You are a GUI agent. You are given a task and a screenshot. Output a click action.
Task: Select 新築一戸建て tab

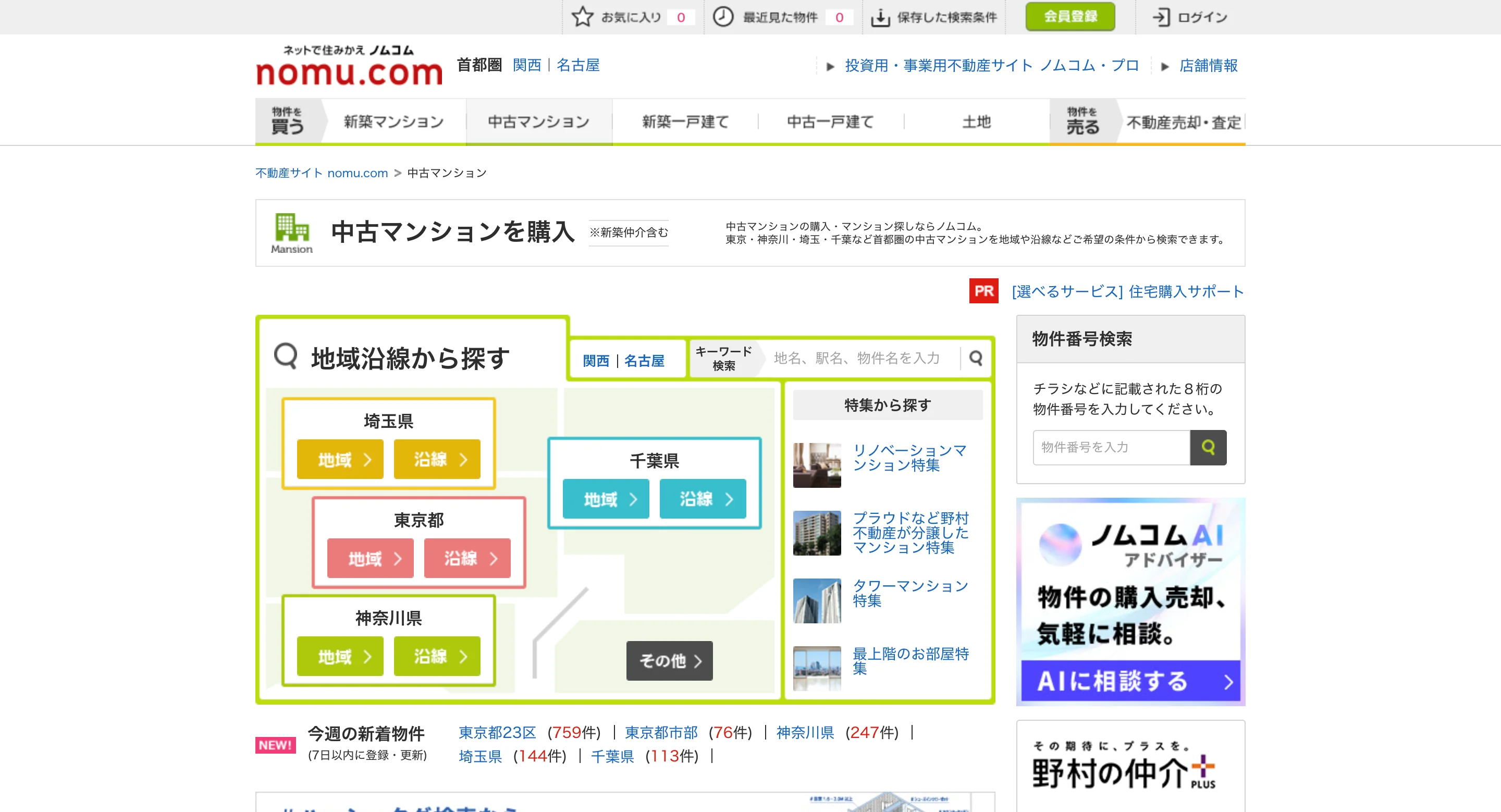685,122
